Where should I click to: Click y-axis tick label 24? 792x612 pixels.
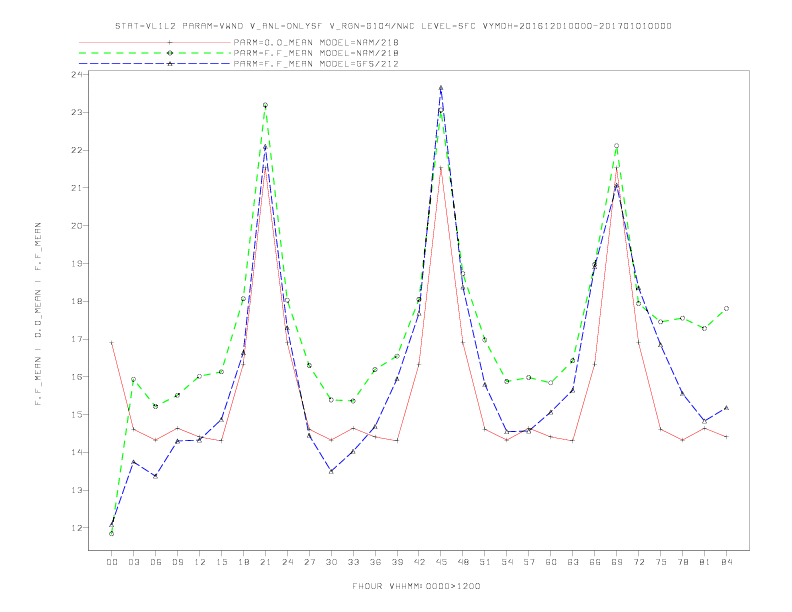pyautogui.click(x=77, y=75)
